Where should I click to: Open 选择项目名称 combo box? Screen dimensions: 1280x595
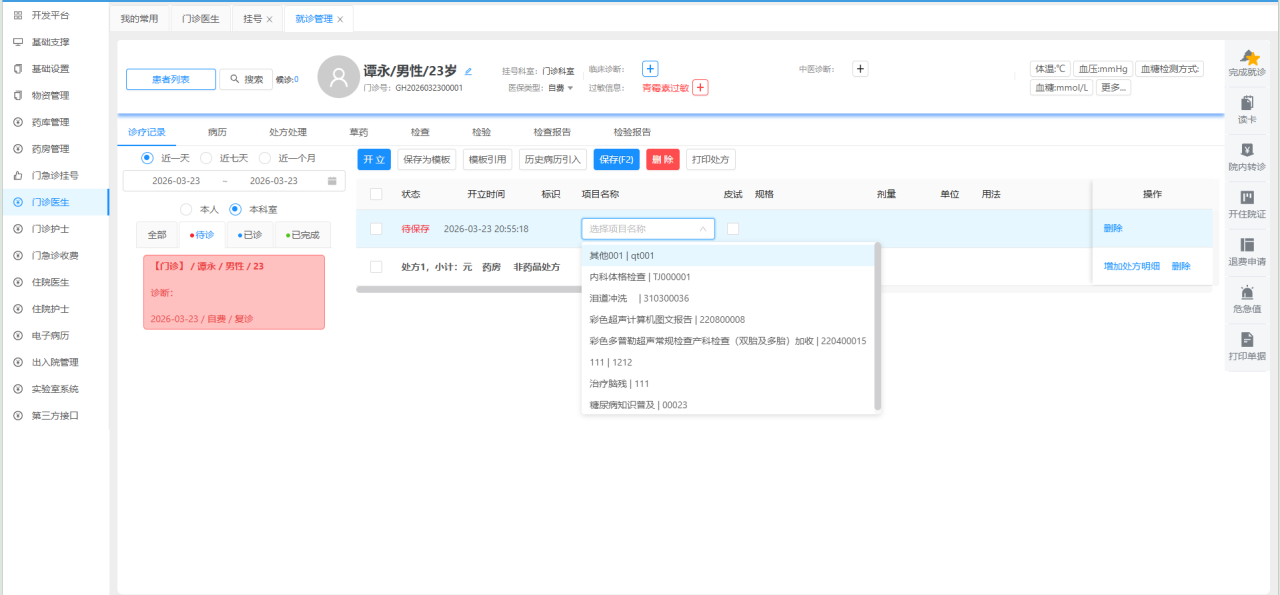coord(648,229)
